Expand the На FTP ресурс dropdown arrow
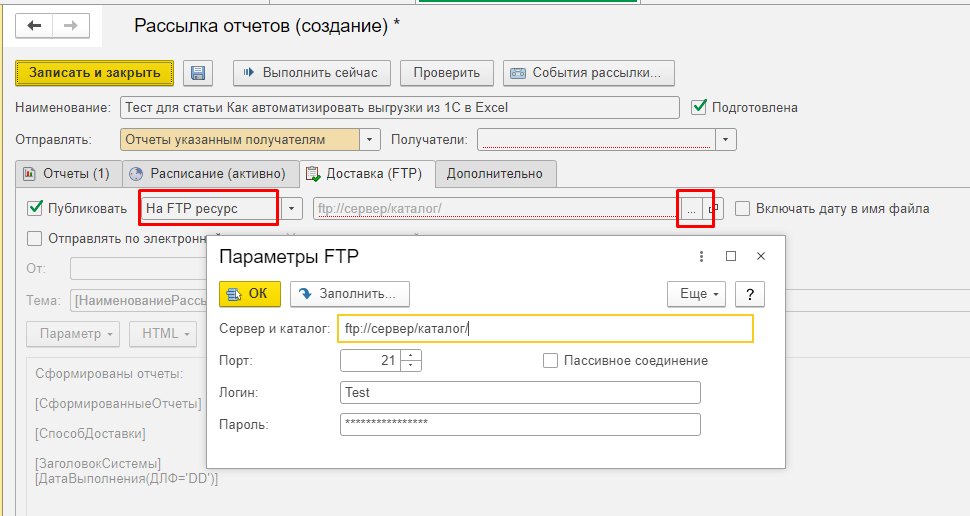This screenshot has height=516, width=970. 291,209
